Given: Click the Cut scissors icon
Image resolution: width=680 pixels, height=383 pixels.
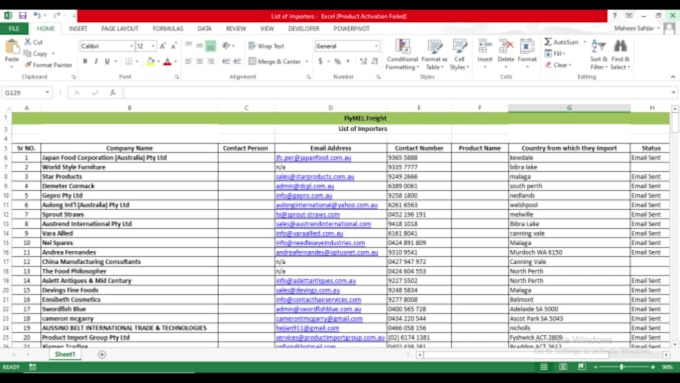Looking at the screenshot, I should [x=28, y=42].
